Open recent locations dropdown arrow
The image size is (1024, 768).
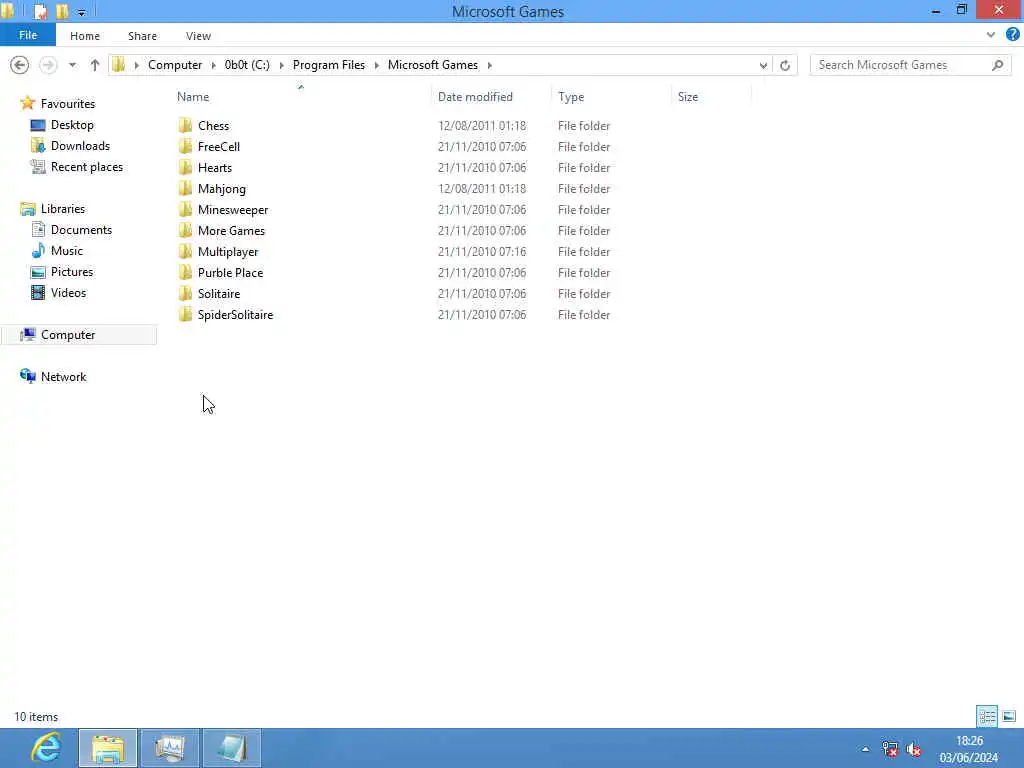click(72, 65)
